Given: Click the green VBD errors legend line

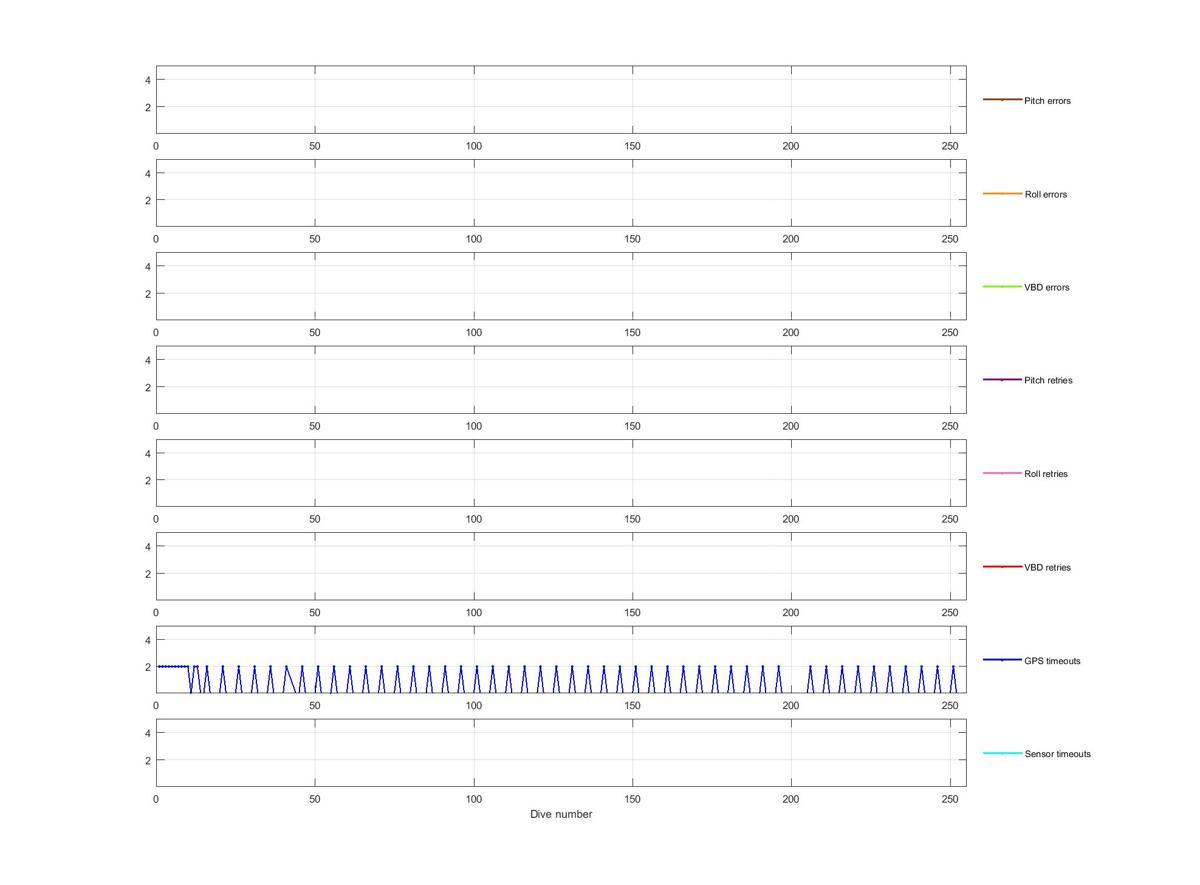Looking at the screenshot, I should pos(1002,286).
